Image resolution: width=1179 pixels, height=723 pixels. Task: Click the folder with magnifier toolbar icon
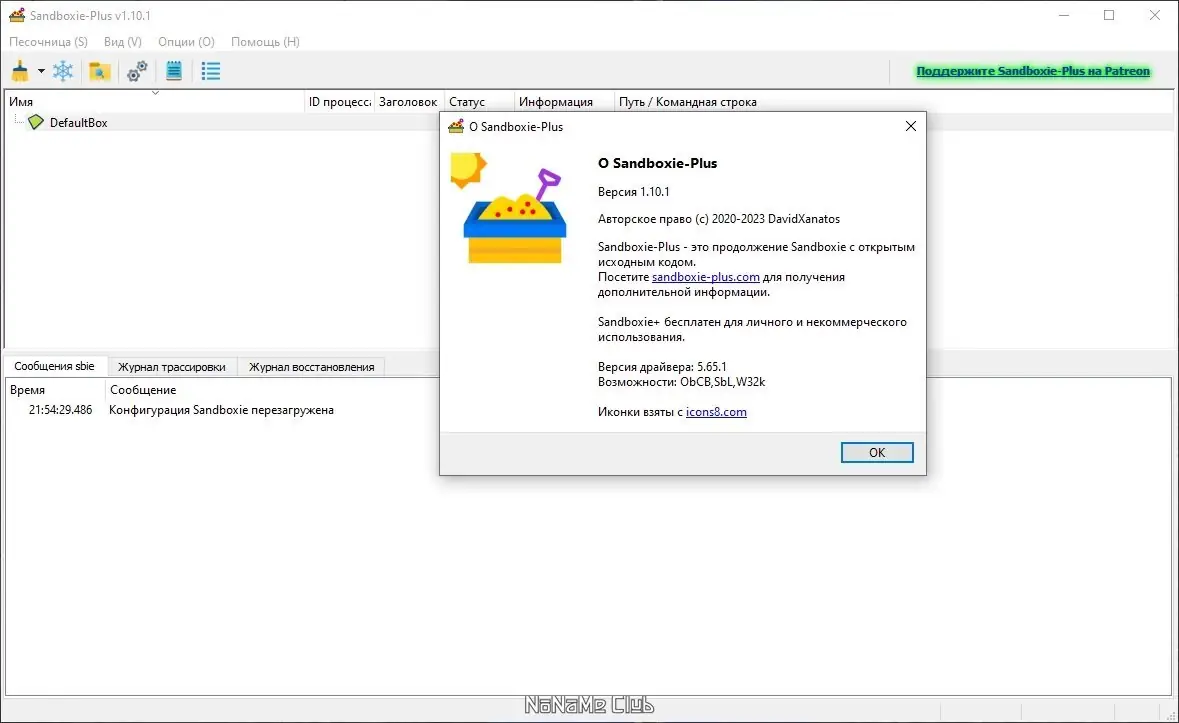click(99, 71)
